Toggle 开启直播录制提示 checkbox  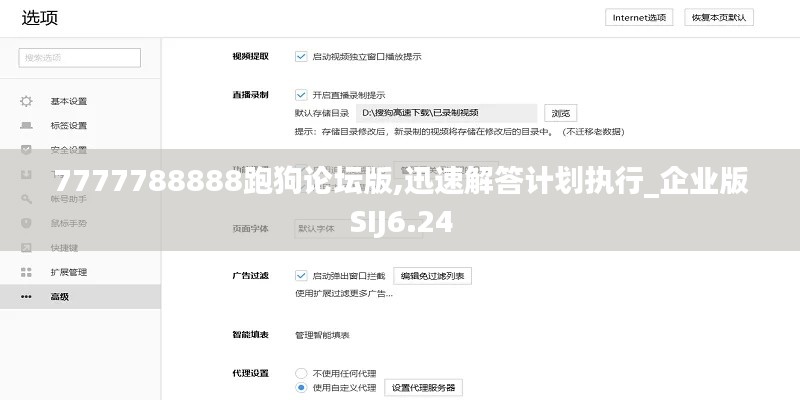[301, 95]
